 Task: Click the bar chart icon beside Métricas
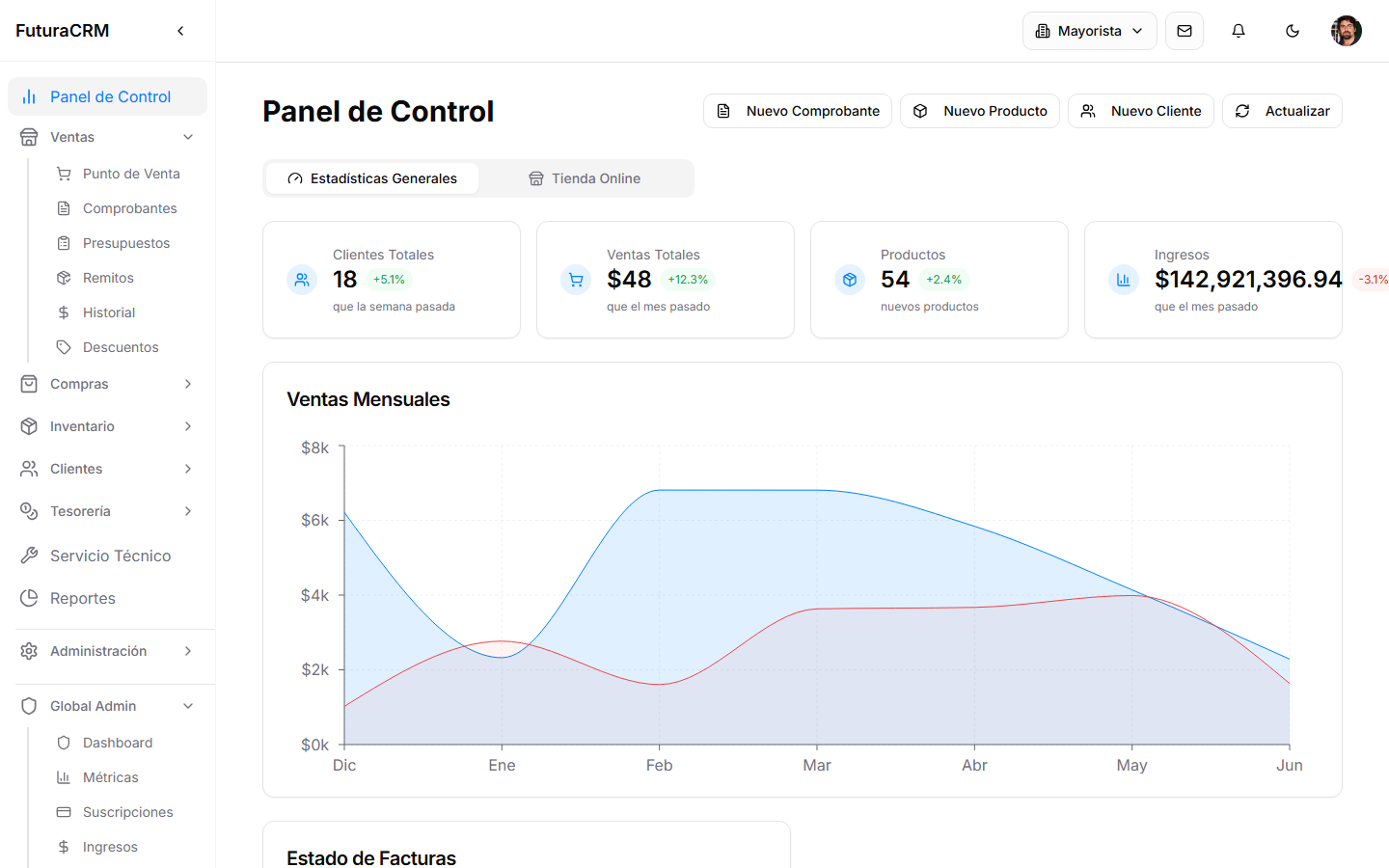[64, 777]
